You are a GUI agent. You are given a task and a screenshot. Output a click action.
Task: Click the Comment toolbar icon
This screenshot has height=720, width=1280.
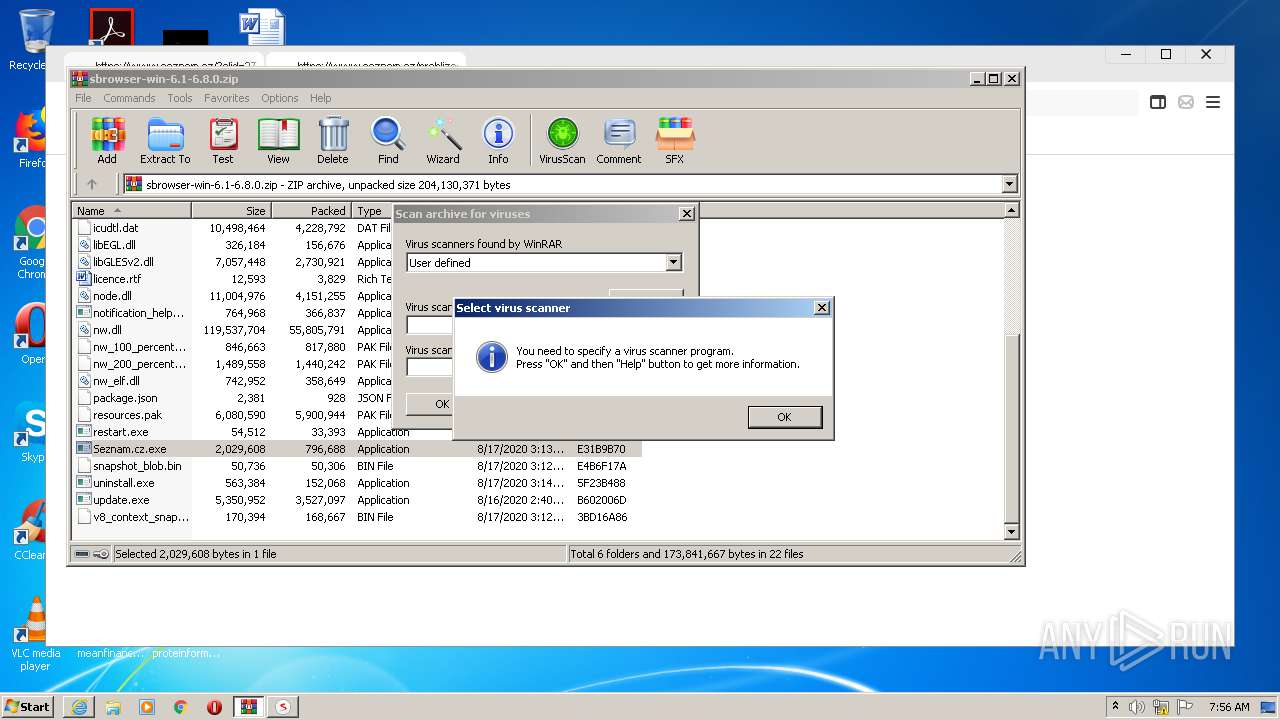(x=619, y=141)
